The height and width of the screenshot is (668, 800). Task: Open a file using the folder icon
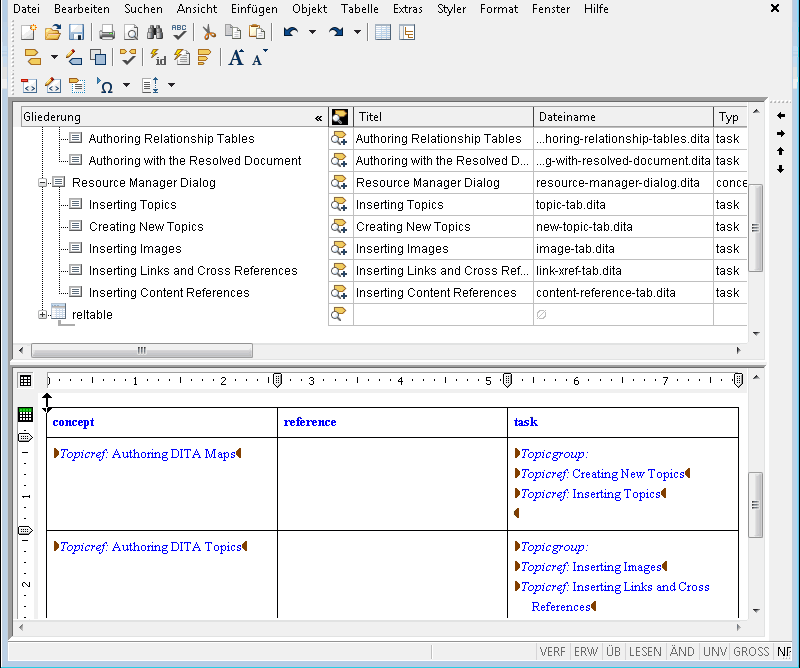click(x=53, y=32)
